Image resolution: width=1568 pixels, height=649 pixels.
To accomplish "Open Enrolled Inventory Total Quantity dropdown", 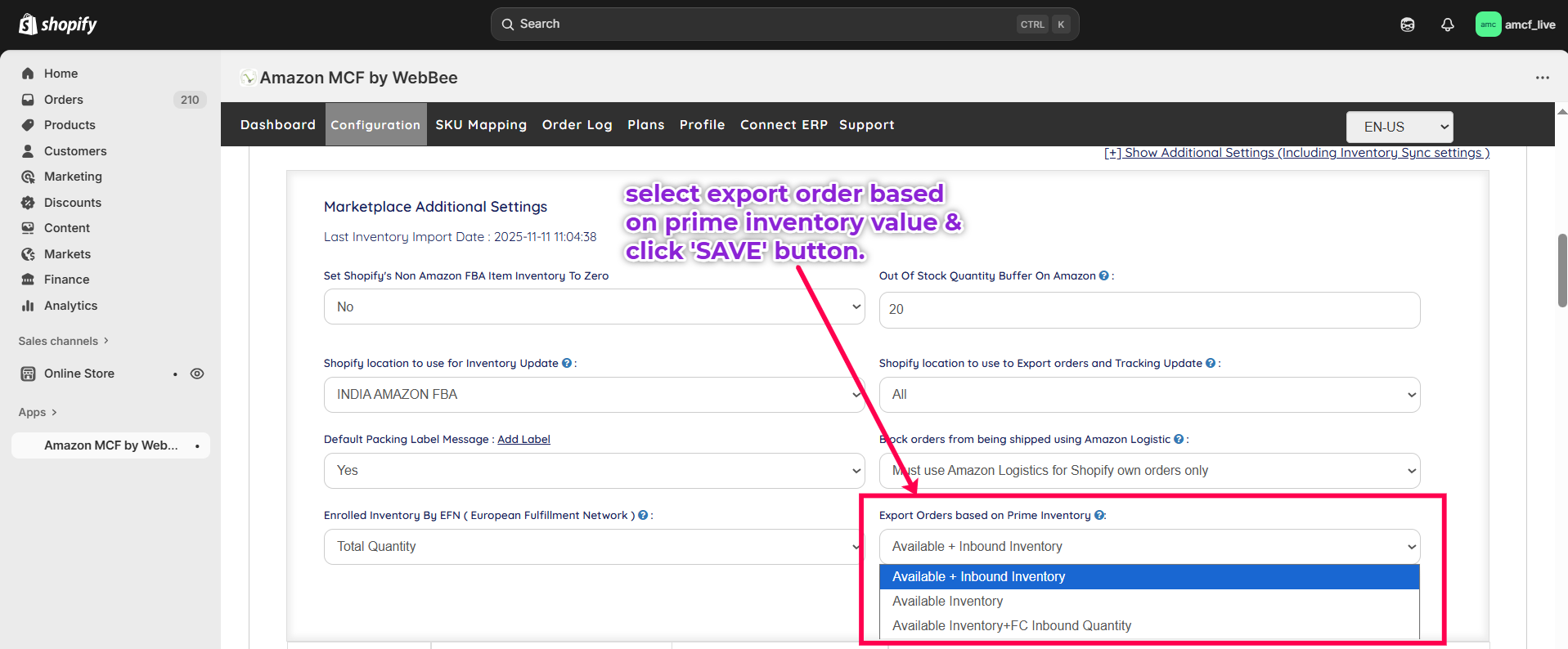I will tap(594, 547).
